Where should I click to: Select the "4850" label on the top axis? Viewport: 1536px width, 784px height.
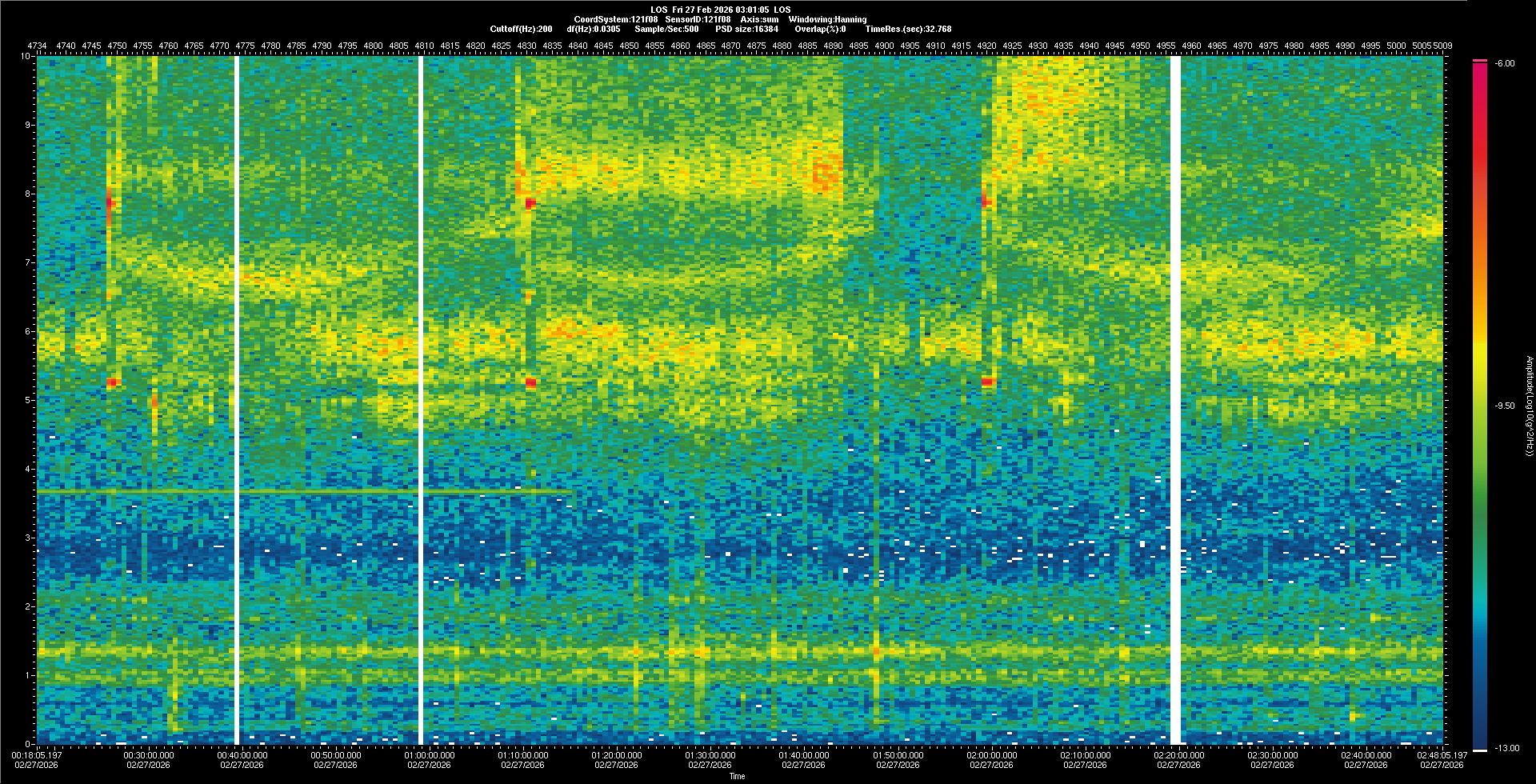pyautogui.click(x=629, y=46)
